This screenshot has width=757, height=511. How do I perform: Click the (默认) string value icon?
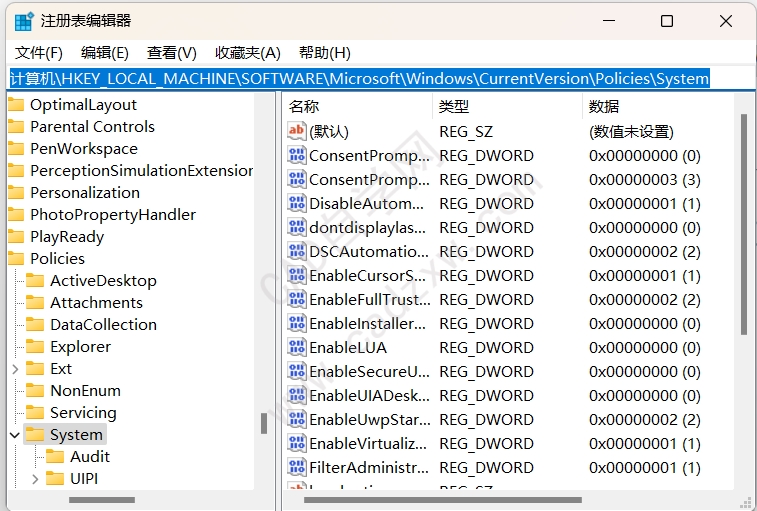296,131
